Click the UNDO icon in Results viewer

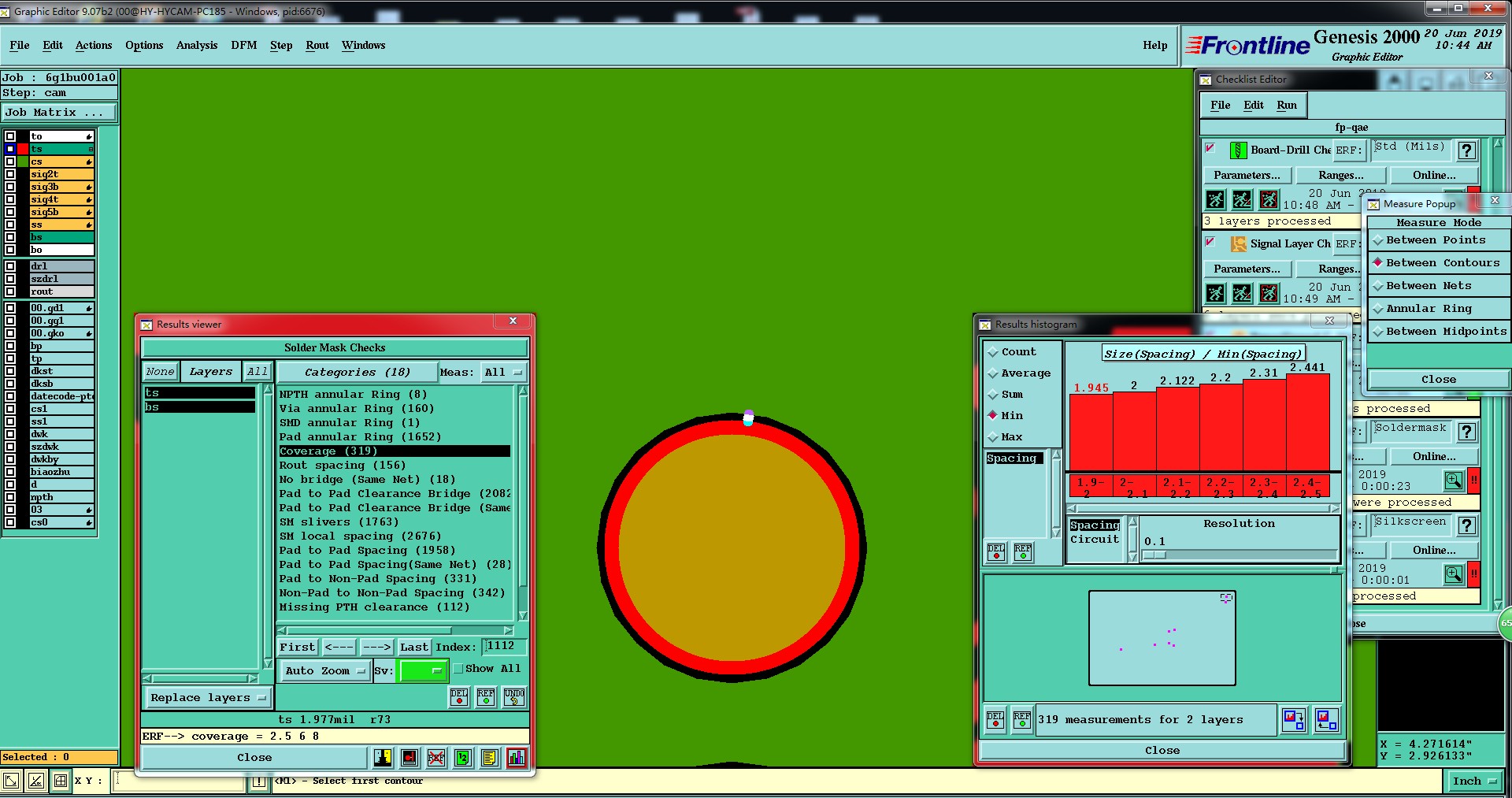pos(514,697)
